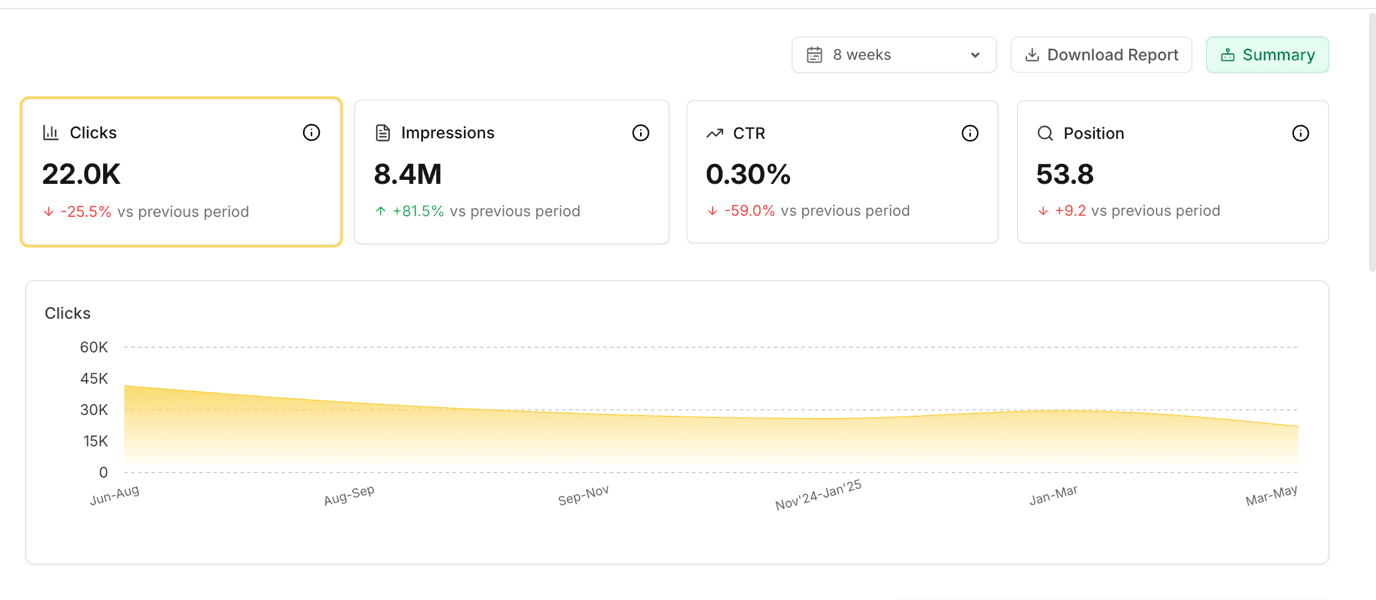Select the Clicks metric card
The height and width of the screenshot is (600, 1376).
[x=181, y=172]
